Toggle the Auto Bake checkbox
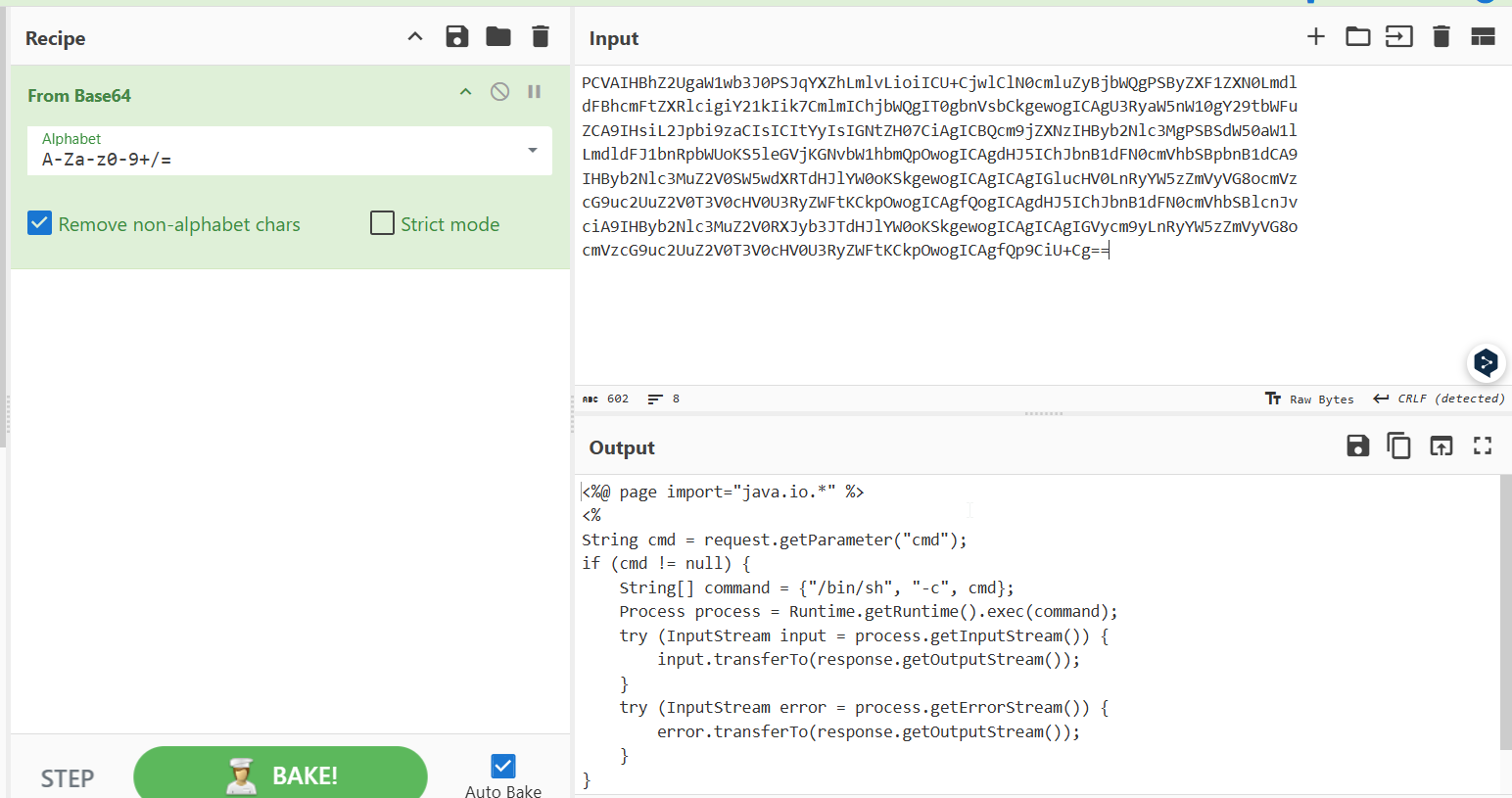Screen dimensions: 1512x798 pos(503,766)
